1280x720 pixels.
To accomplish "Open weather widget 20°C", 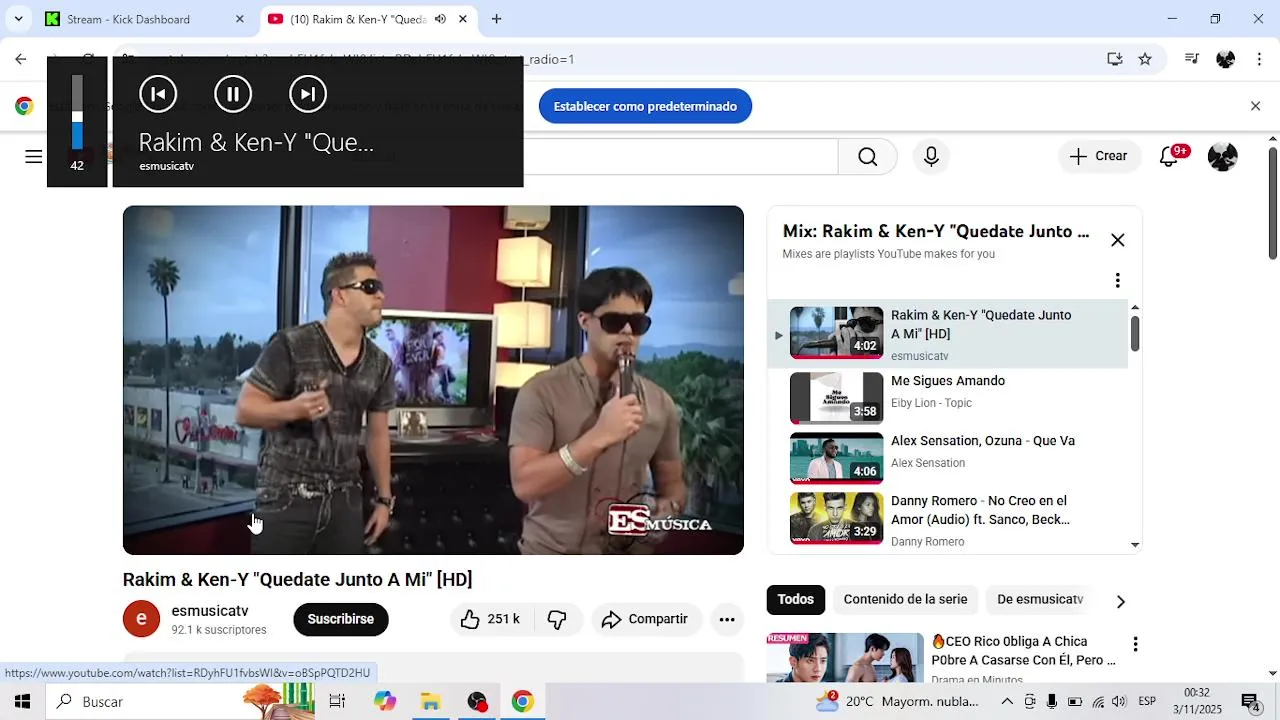I will 897,701.
